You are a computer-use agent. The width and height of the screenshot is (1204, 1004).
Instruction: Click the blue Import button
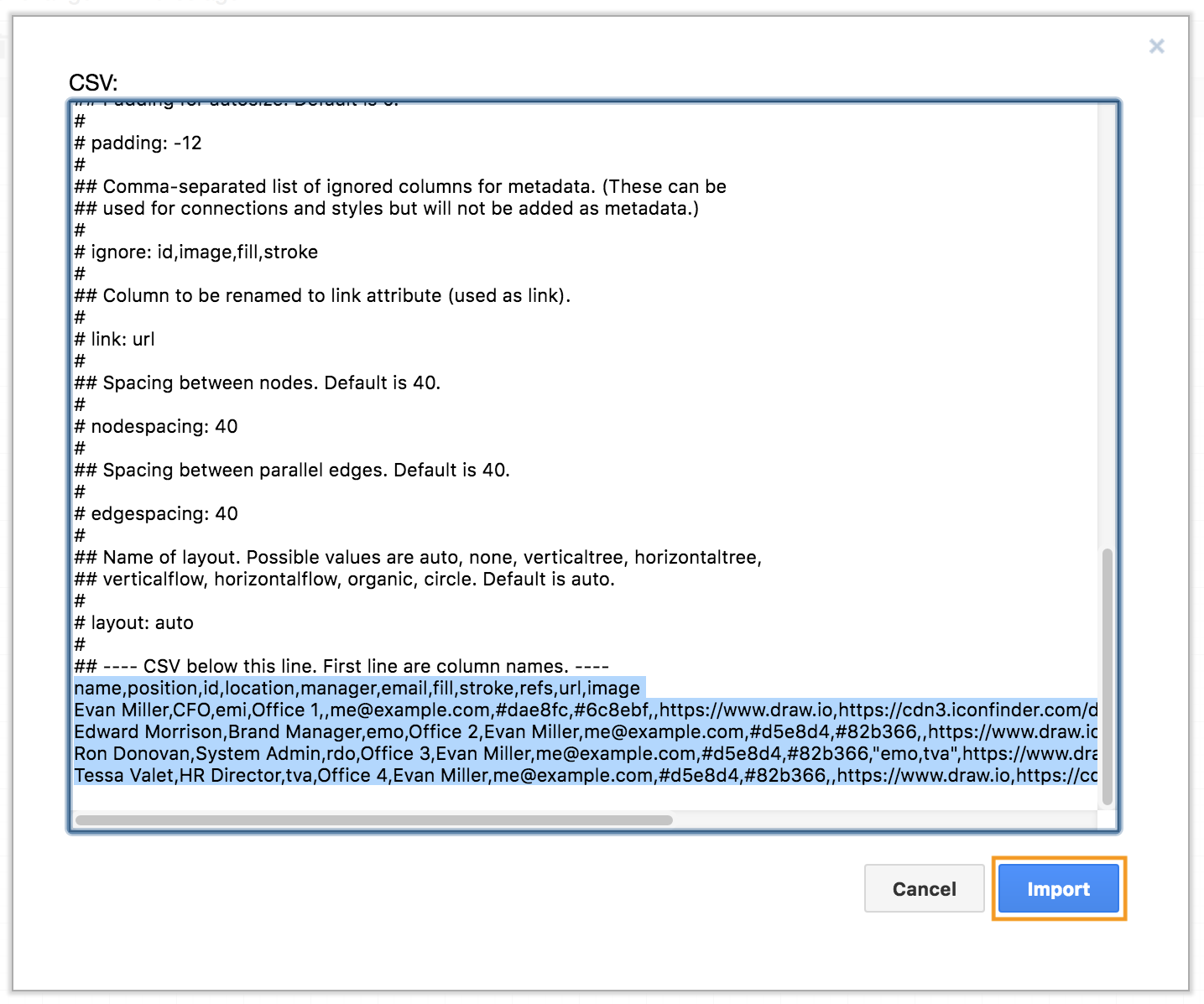[x=1058, y=888]
